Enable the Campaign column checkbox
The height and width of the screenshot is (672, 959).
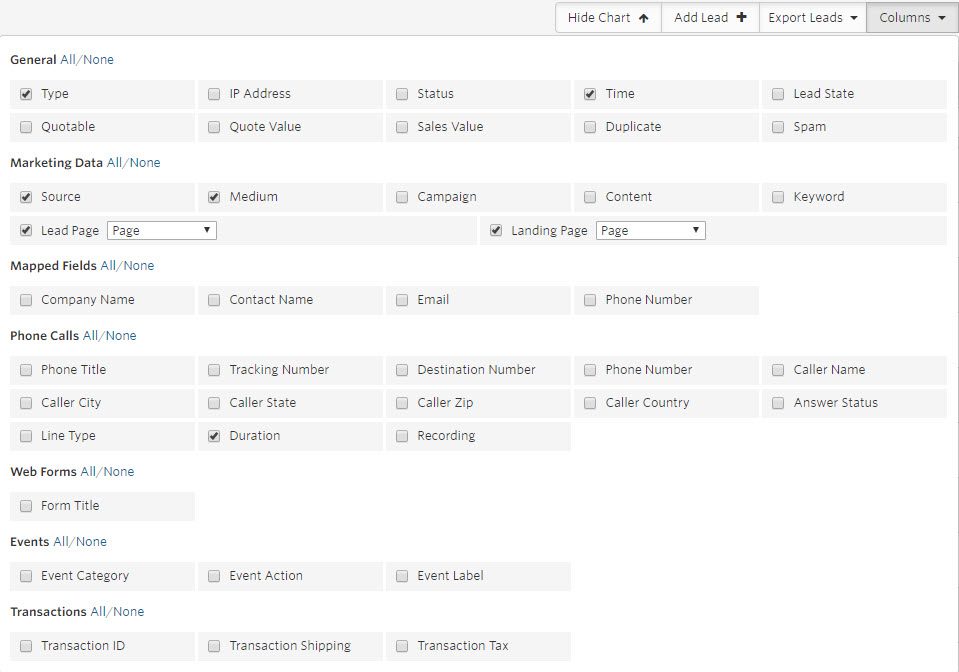pyautogui.click(x=402, y=197)
